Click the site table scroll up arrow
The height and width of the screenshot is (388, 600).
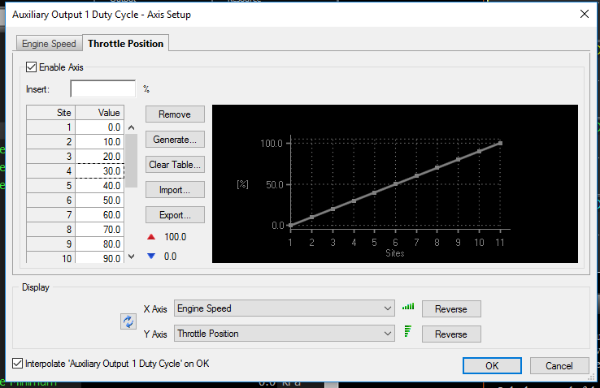(131, 127)
